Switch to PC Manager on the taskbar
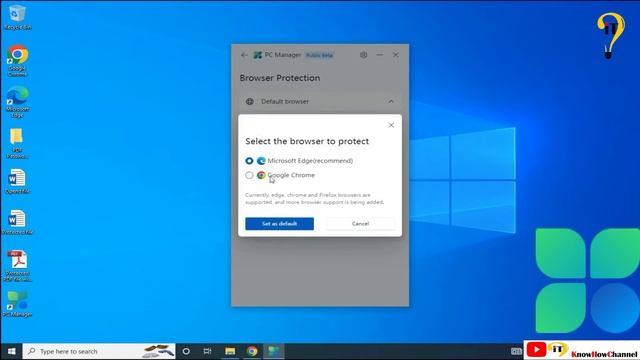This screenshot has width=640, height=360. tap(273, 351)
